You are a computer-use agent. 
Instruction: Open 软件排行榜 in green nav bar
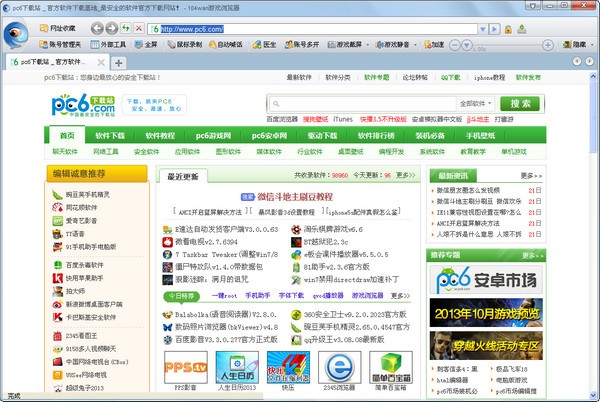click(376, 135)
